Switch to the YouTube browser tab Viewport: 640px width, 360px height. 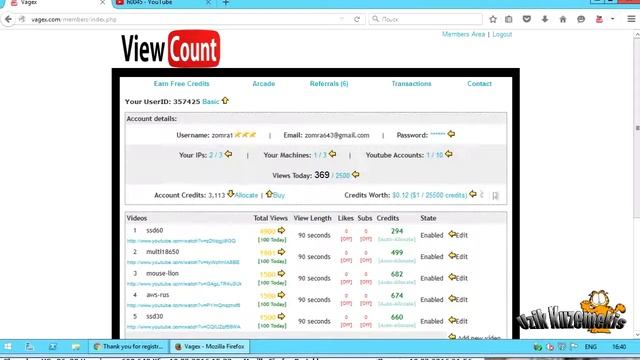pos(163,3)
